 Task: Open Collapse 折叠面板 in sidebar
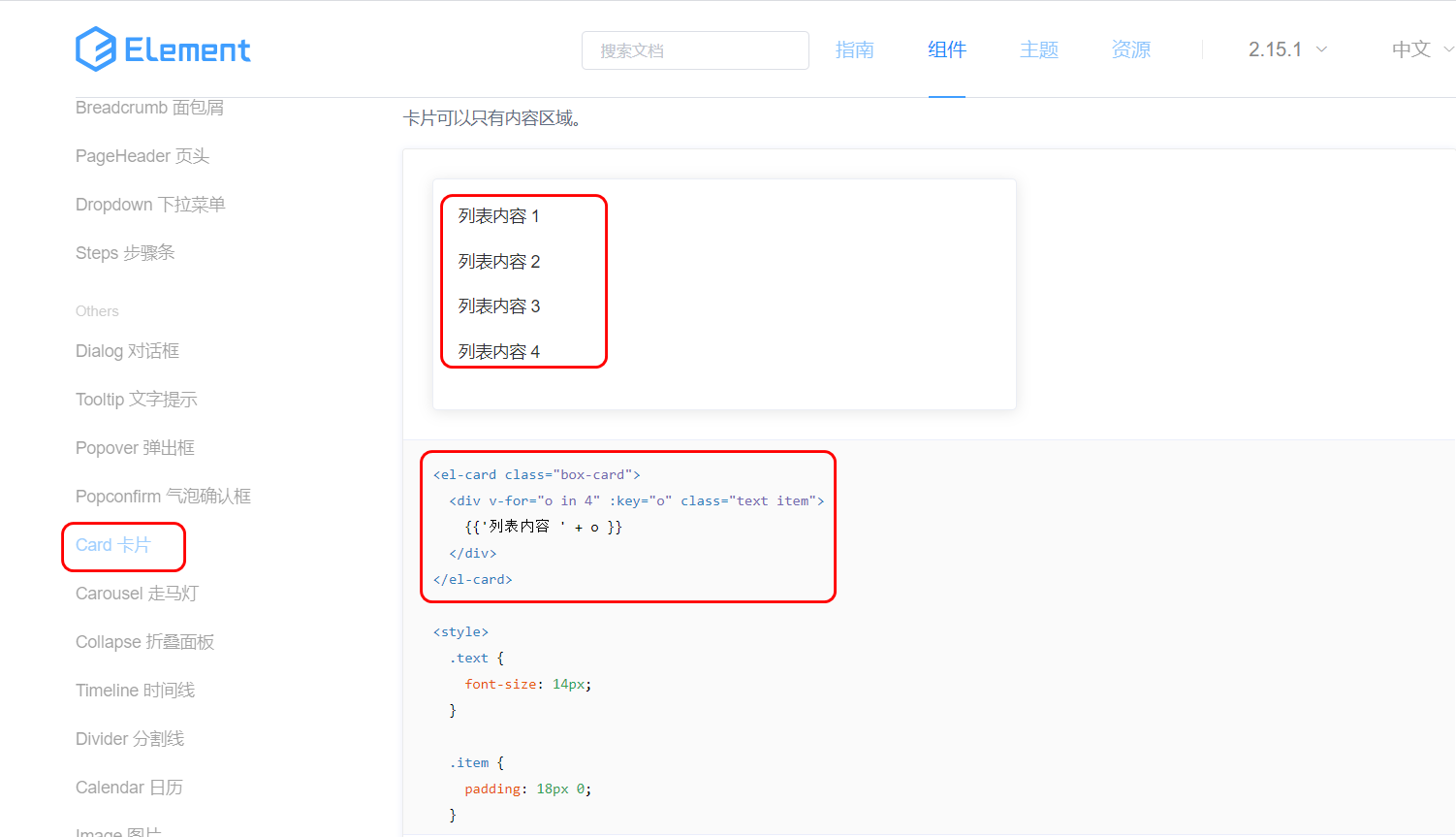[144, 642]
